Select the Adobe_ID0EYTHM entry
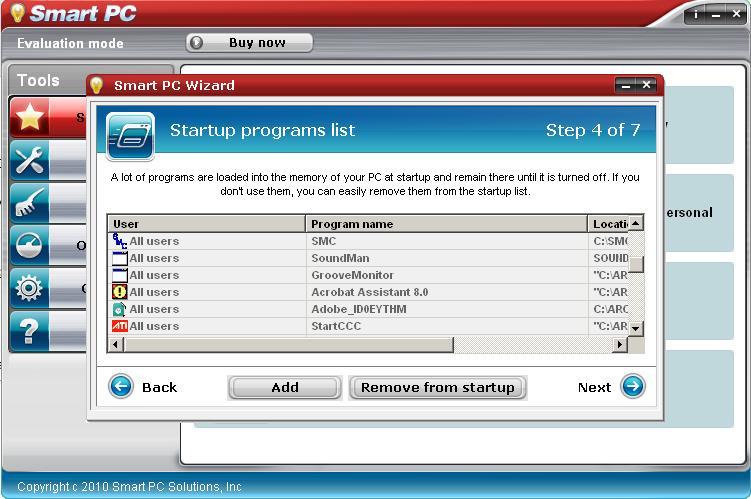751x499 pixels. [359, 309]
